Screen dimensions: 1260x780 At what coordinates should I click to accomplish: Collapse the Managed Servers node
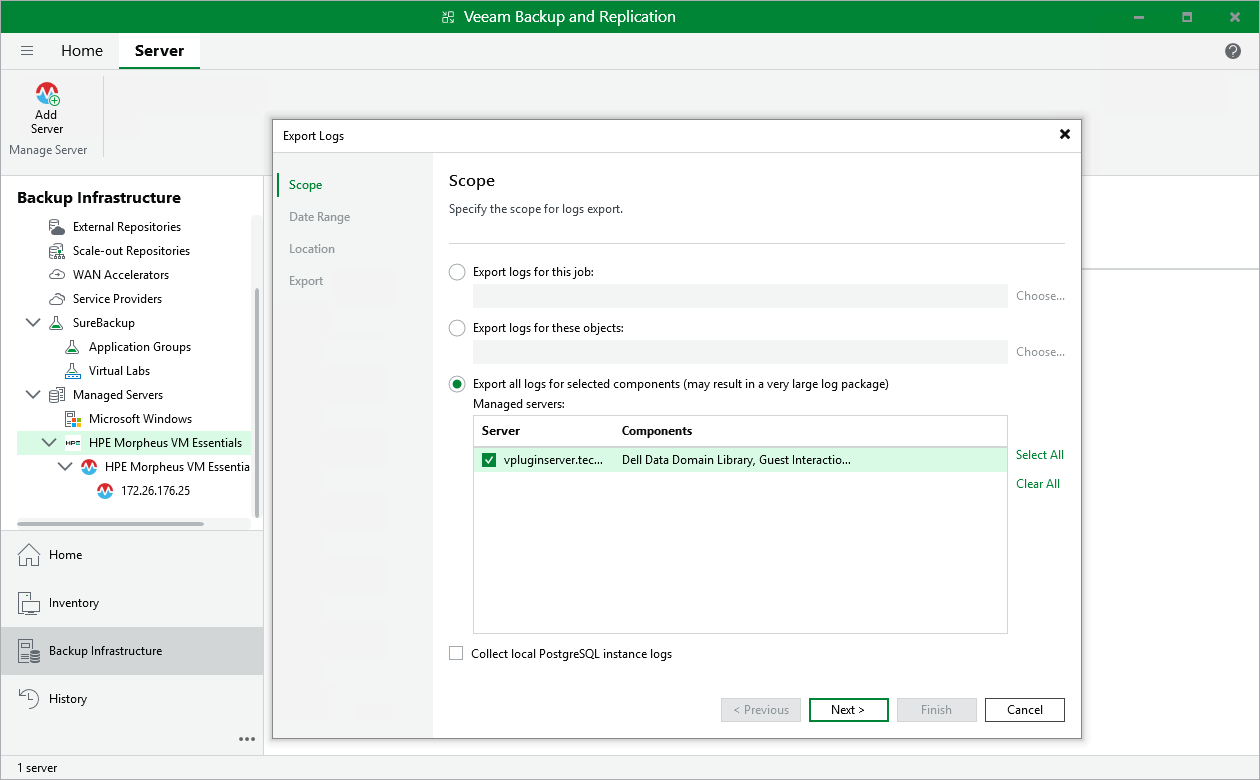[33, 394]
